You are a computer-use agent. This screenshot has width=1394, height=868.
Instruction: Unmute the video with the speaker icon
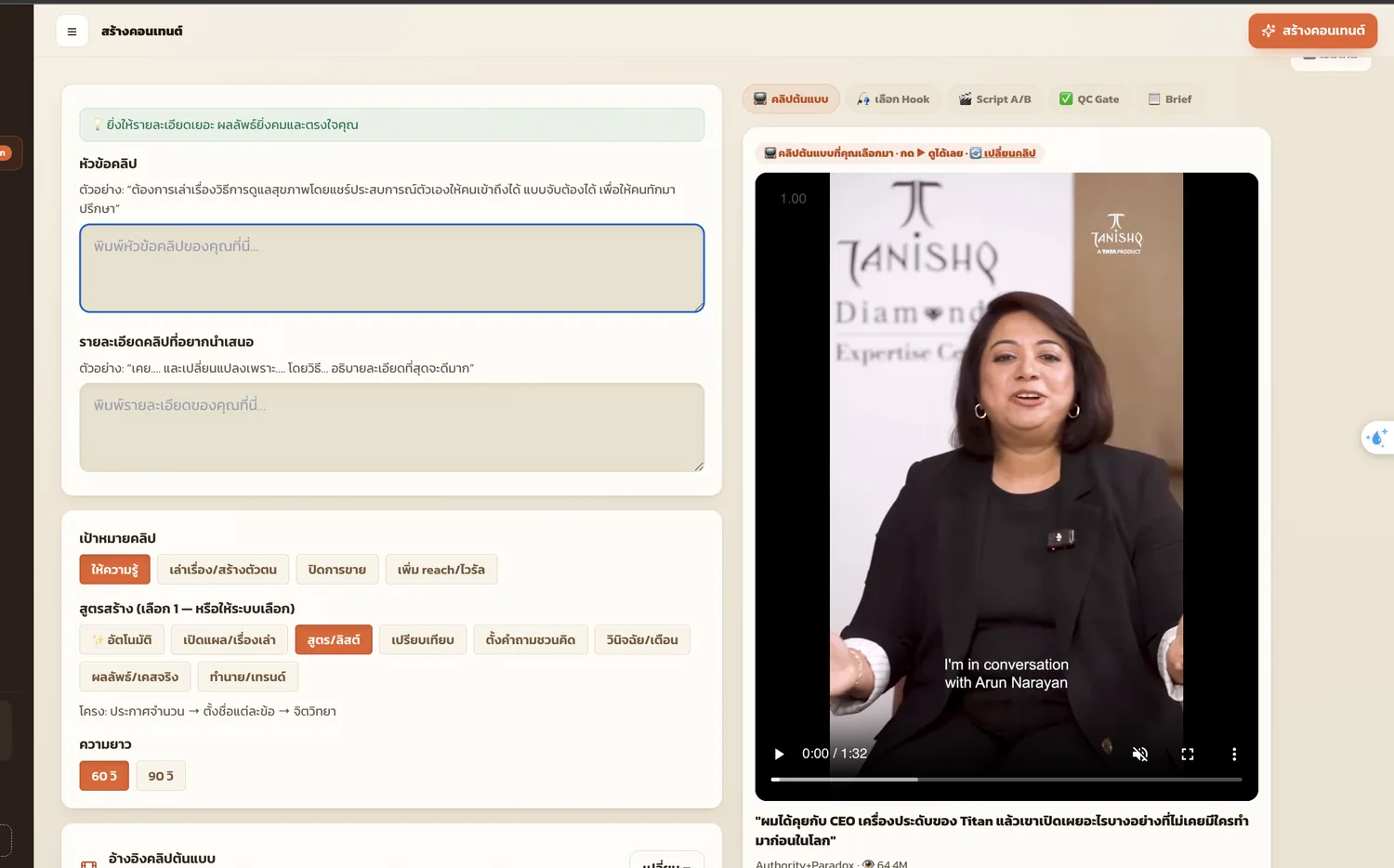1140,754
